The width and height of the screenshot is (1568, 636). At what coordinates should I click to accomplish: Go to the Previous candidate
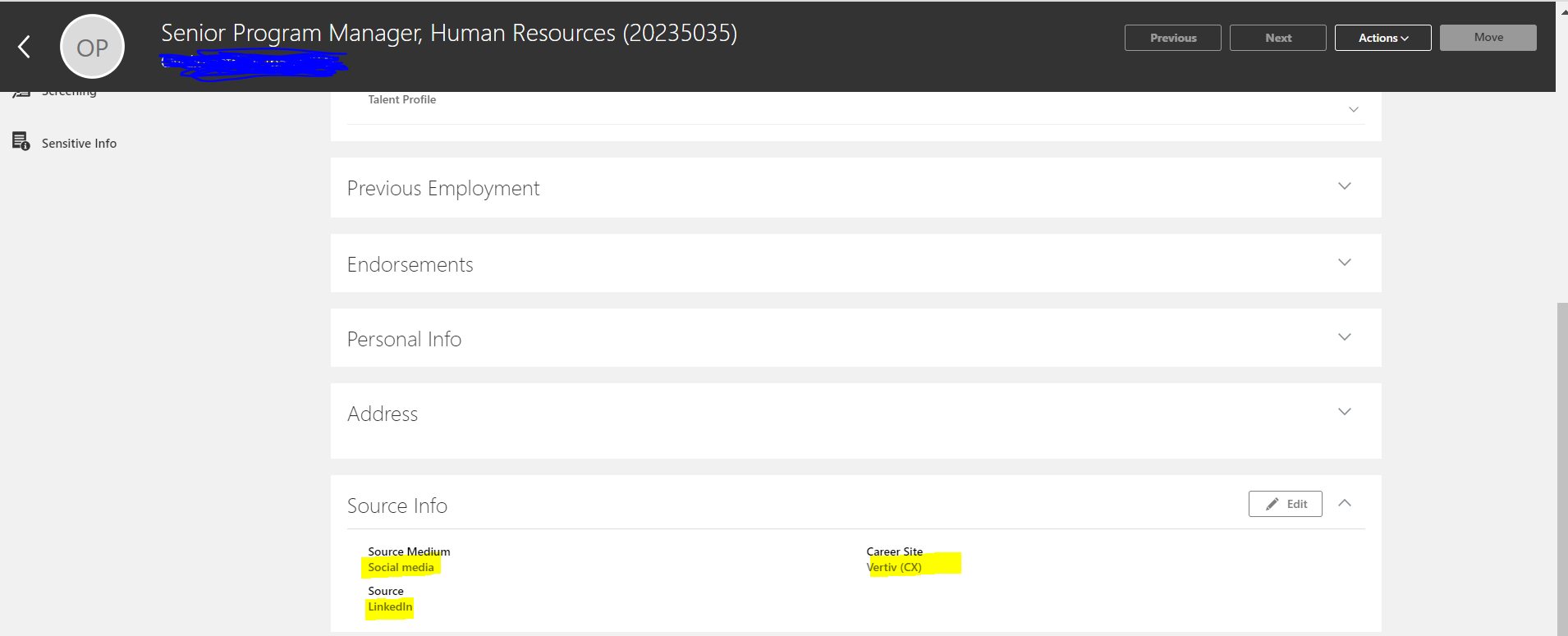click(1172, 38)
